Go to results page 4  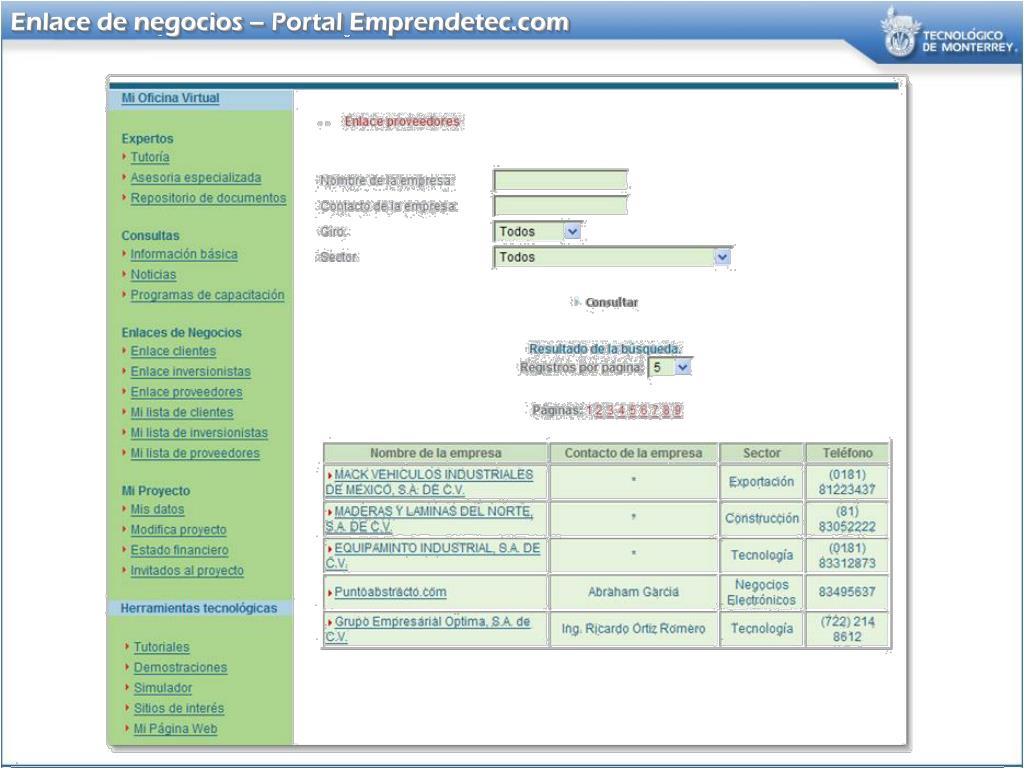point(622,410)
